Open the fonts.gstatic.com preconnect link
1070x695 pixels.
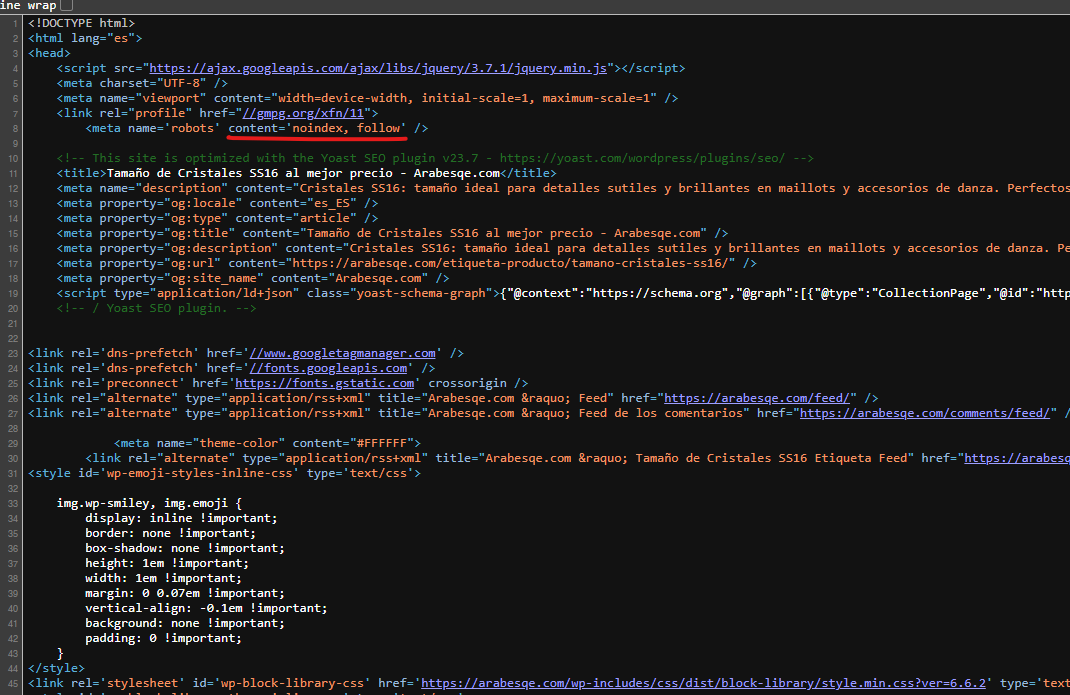[325, 384]
